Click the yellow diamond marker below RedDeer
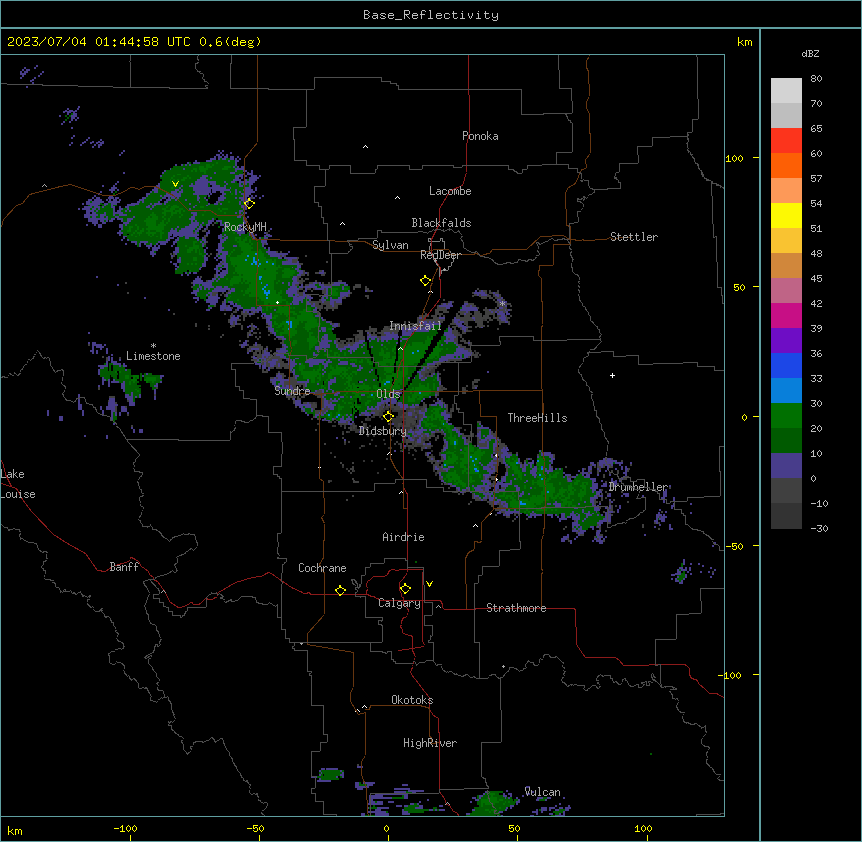This screenshot has height=842, width=862. coord(426,281)
